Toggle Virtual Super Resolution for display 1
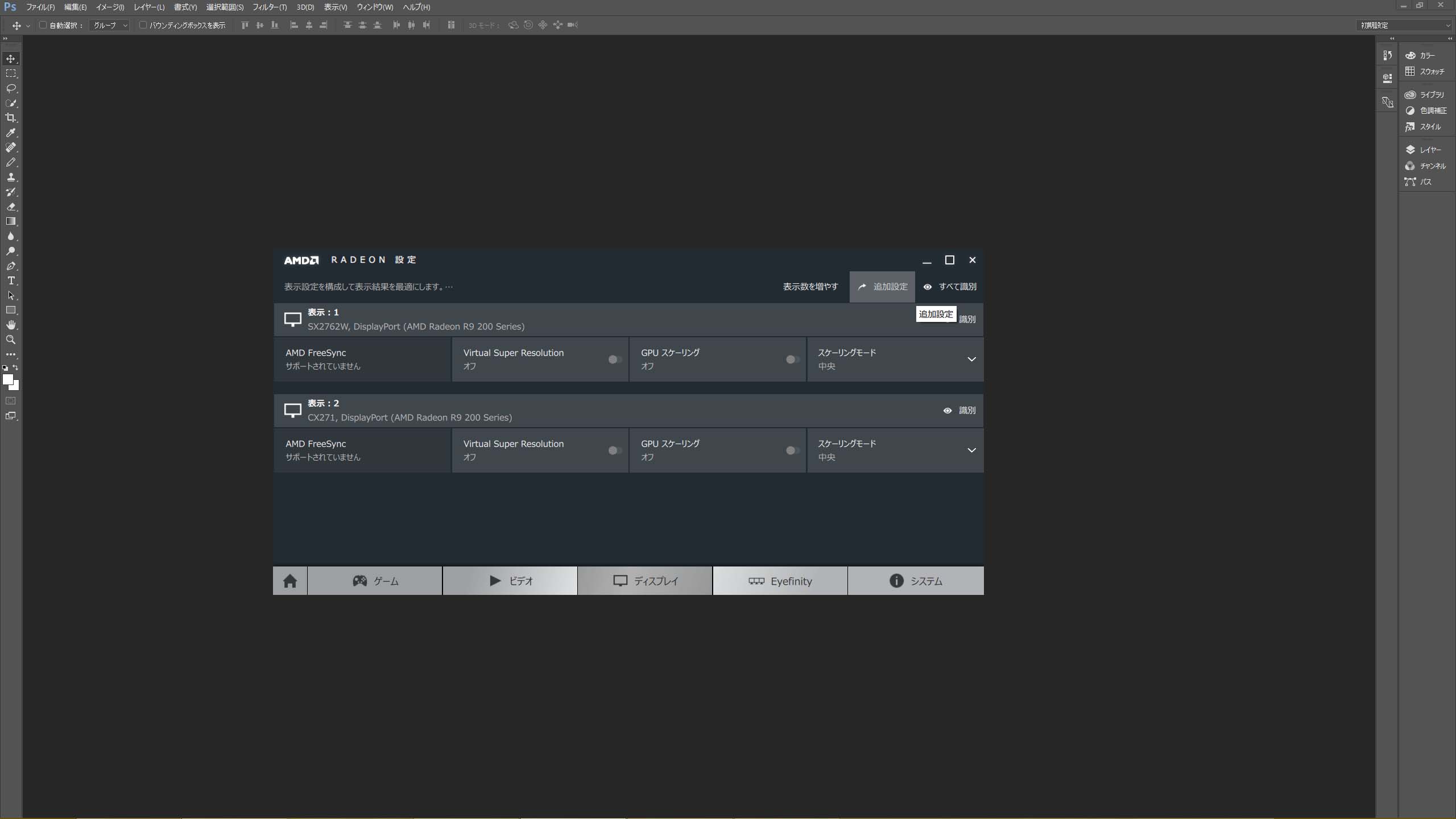This screenshot has height=819, width=1456. click(615, 359)
